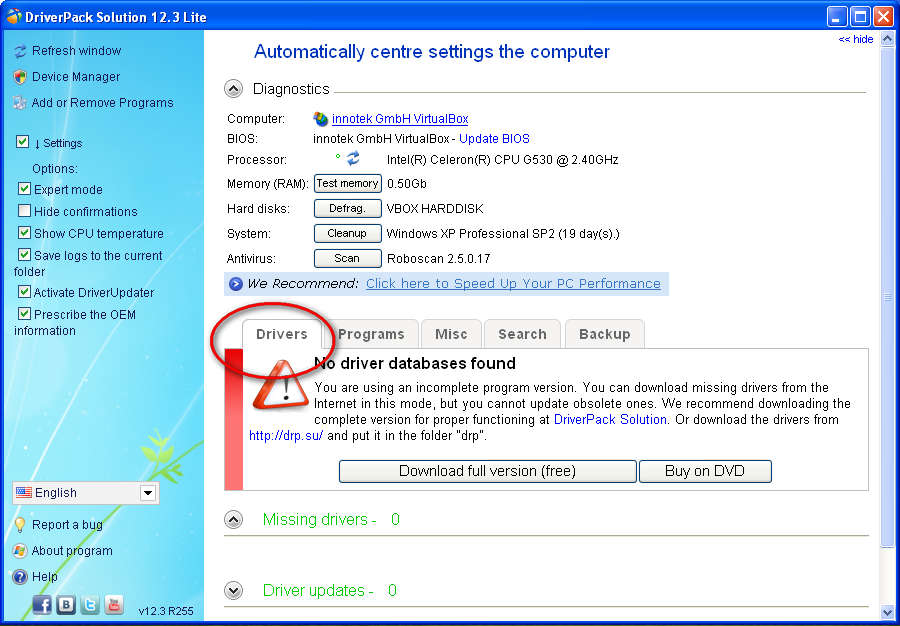The image size is (900, 626).
Task: Uncheck Prescribe the OEM information
Action: tap(24, 313)
